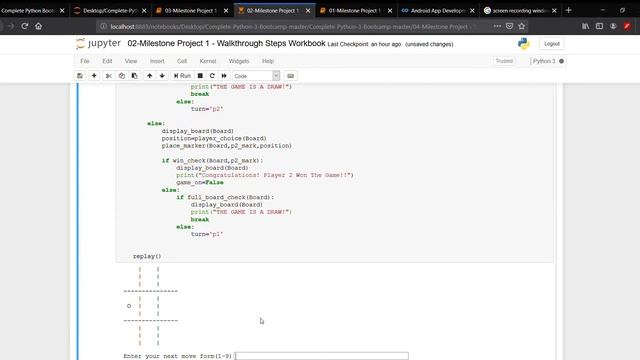Open the cell type Code dropdown

tap(256, 76)
